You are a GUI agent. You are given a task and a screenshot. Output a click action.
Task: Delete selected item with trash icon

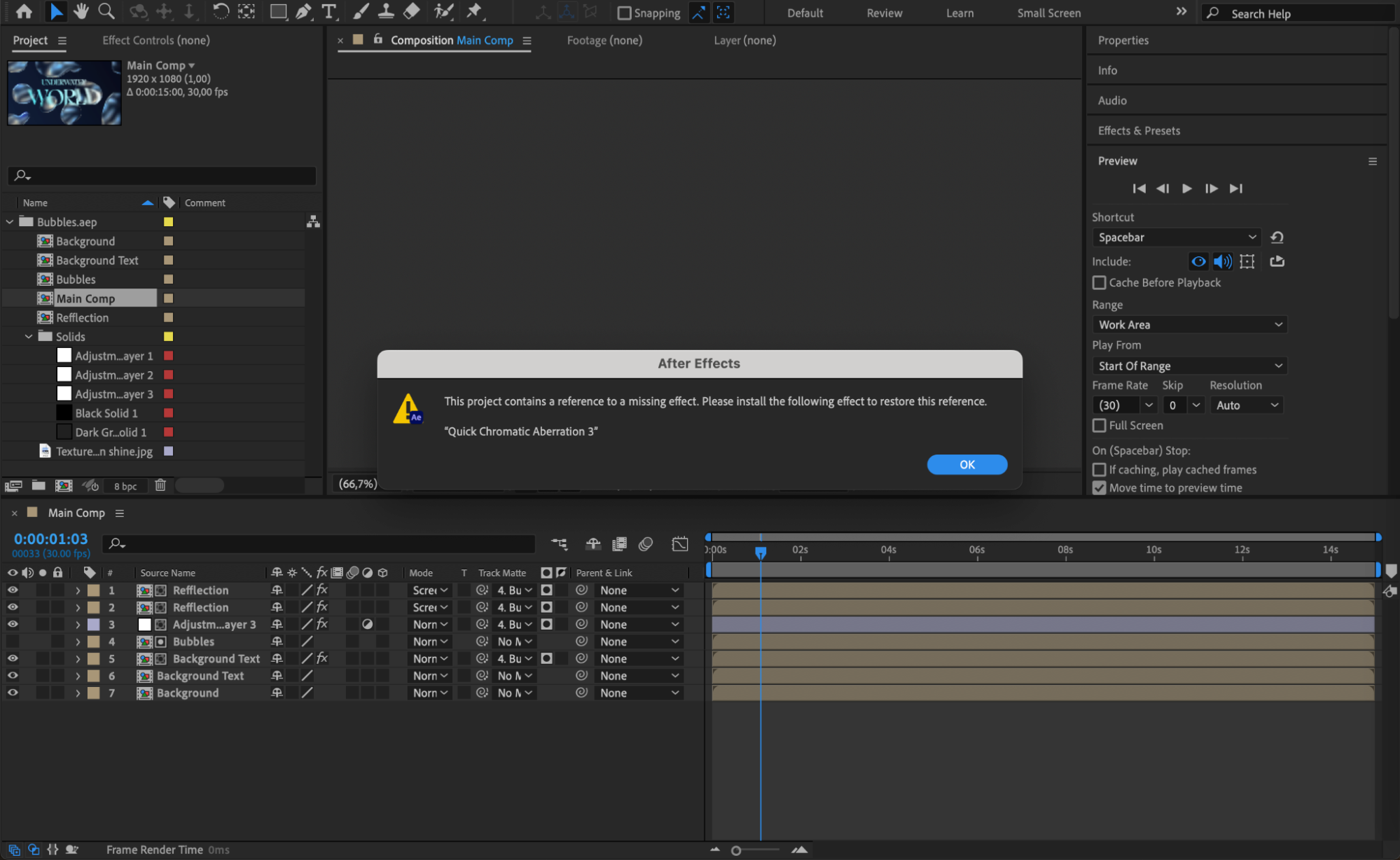tap(160, 485)
